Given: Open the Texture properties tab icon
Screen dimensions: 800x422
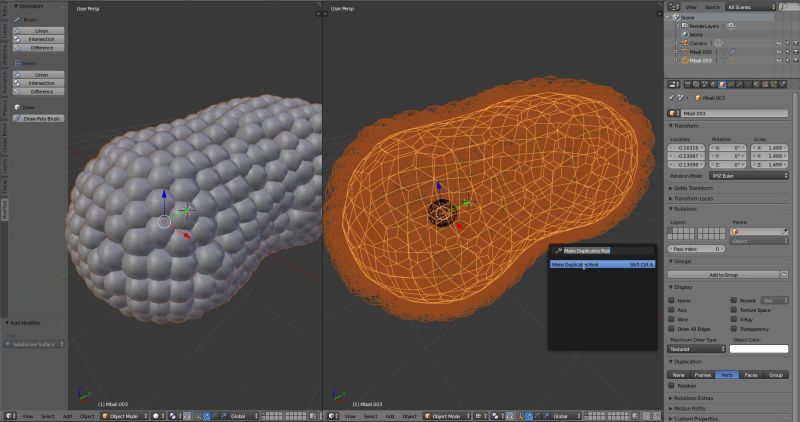Looking at the screenshot, I should (765, 84).
